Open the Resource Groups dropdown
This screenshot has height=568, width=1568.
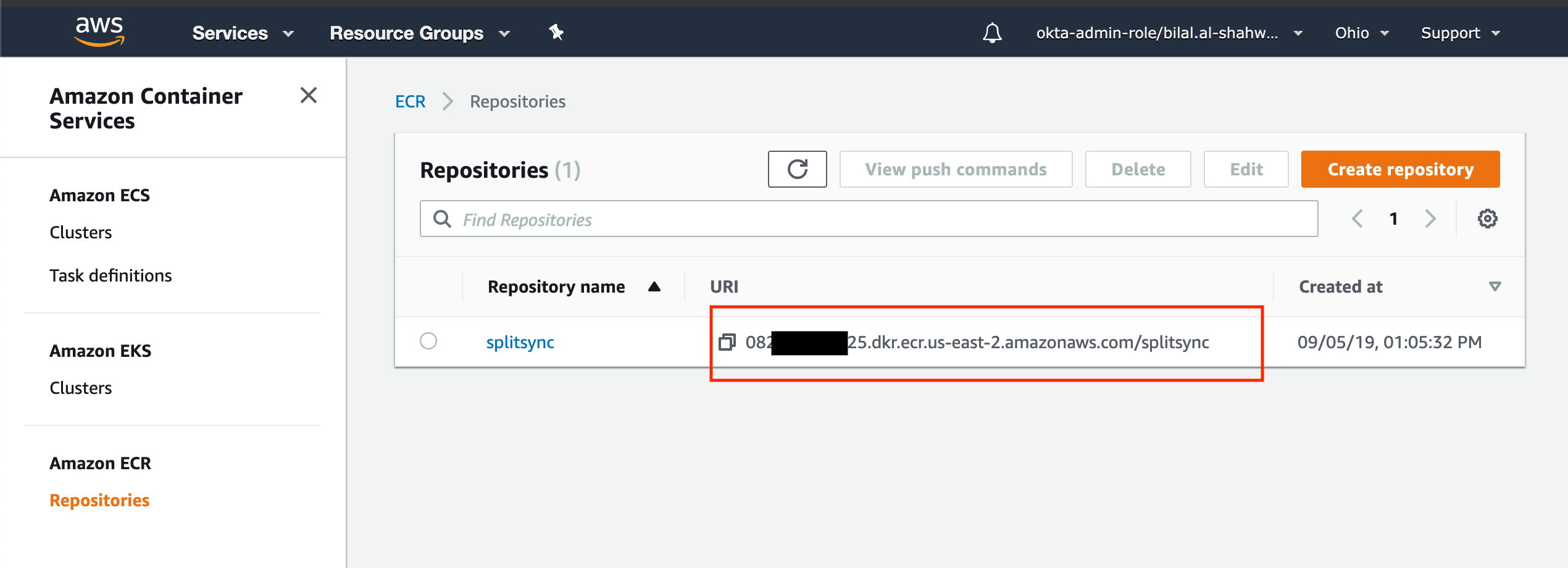(x=419, y=33)
